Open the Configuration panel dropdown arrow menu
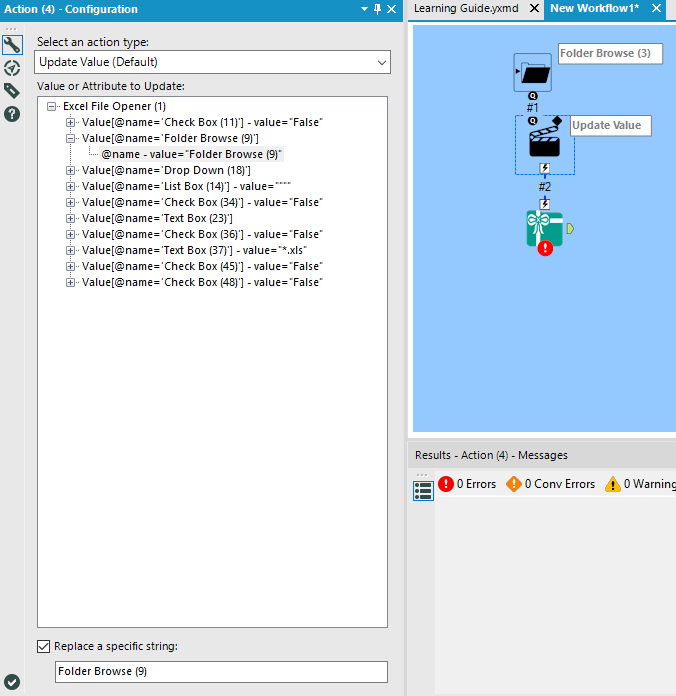The height and width of the screenshot is (696, 676). (x=364, y=9)
